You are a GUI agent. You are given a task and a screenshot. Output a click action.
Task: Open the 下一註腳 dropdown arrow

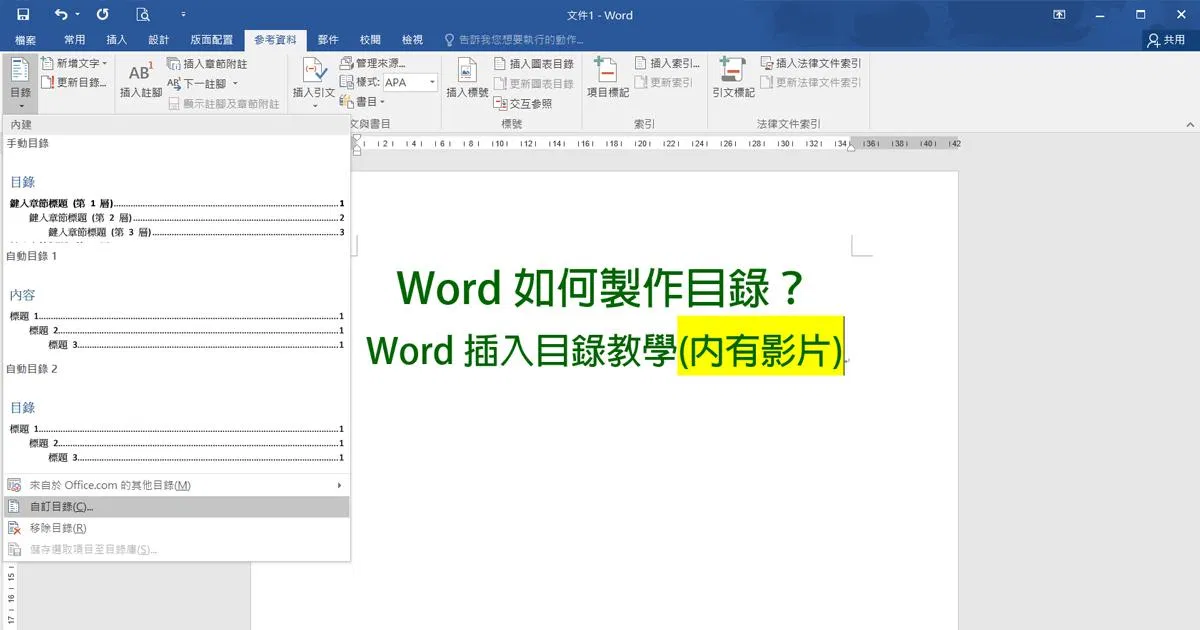pos(235,84)
